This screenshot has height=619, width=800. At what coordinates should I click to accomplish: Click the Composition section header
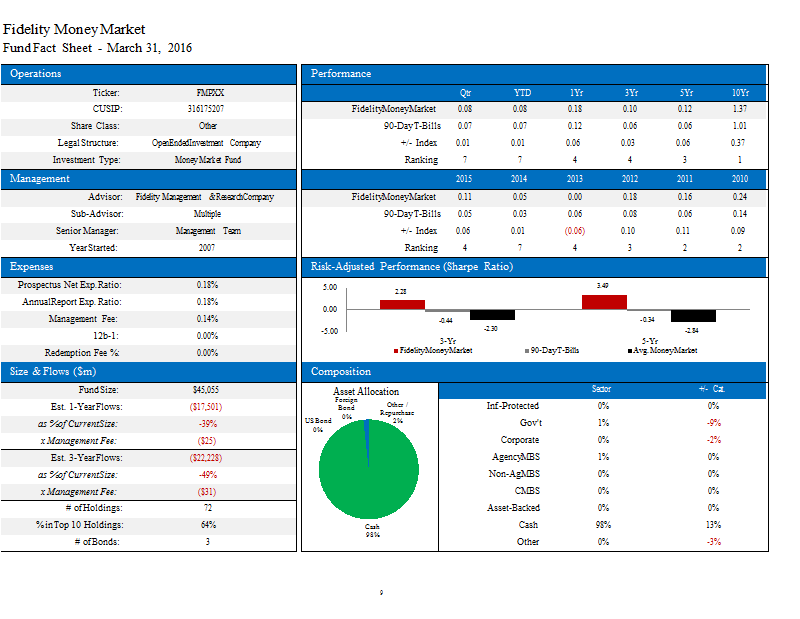(534, 372)
